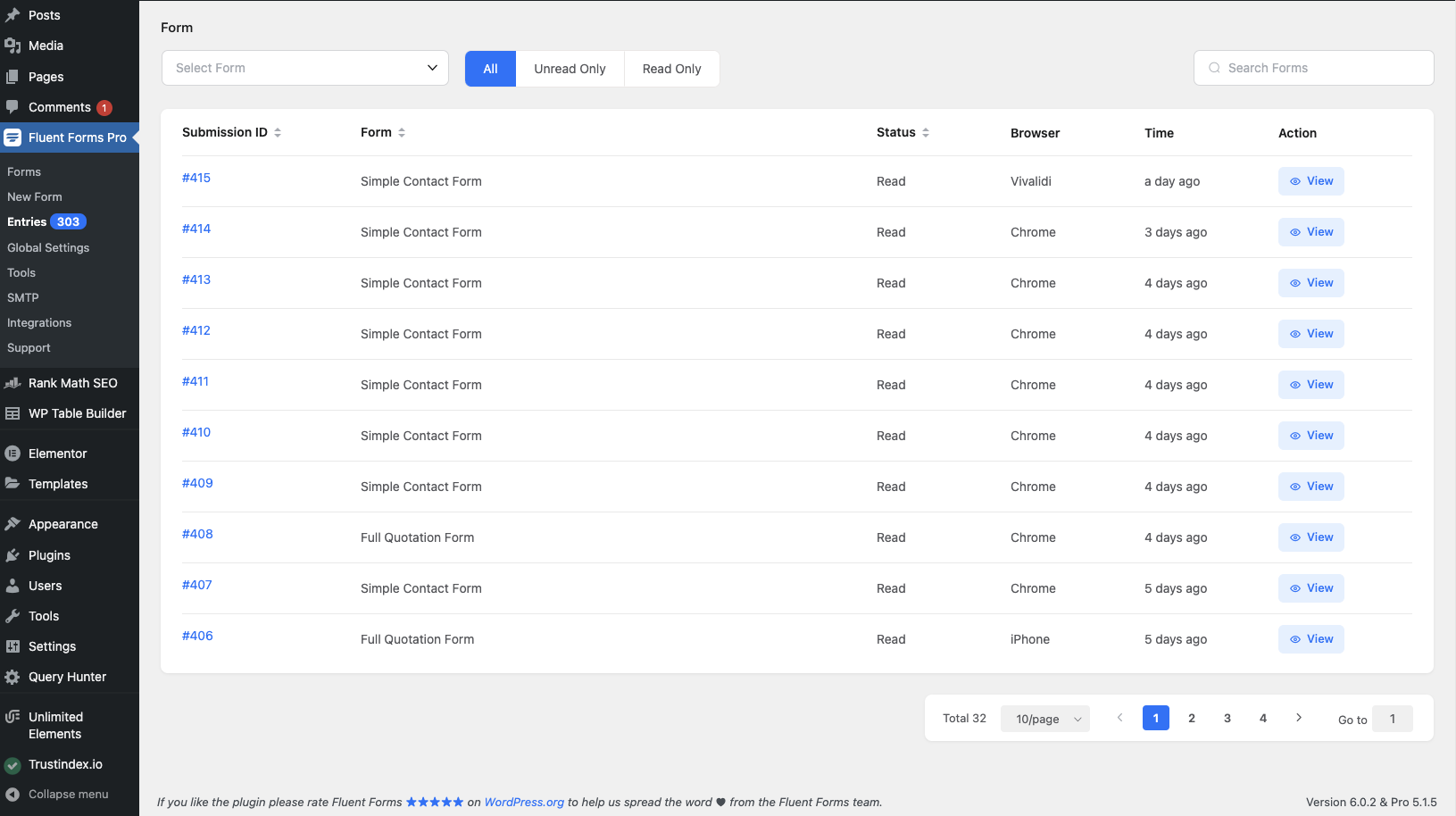View entry #415
The width and height of the screenshot is (1456, 816).
[x=1310, y=180]
